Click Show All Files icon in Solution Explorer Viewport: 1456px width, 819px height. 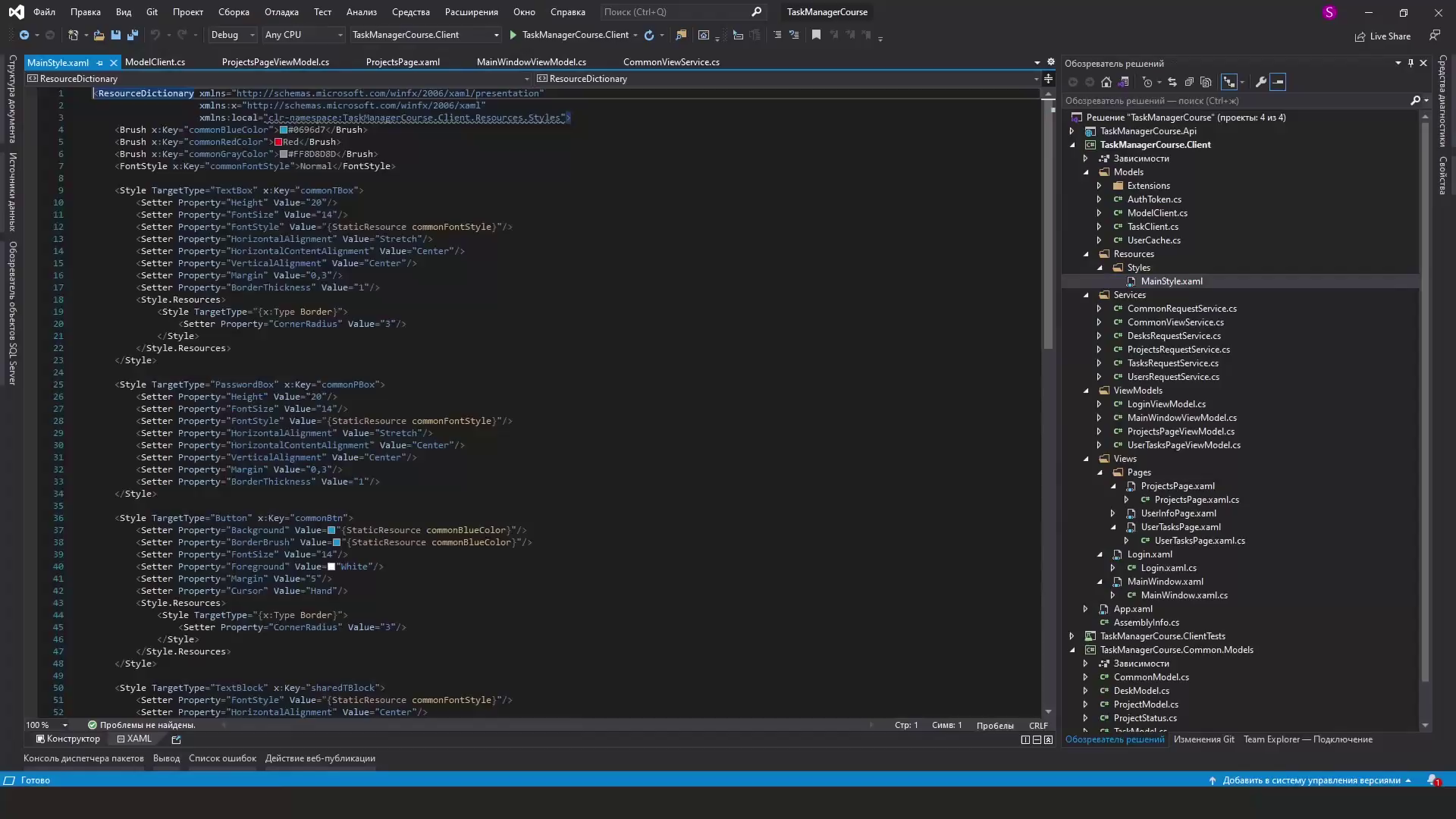(x=1206, y=82)
